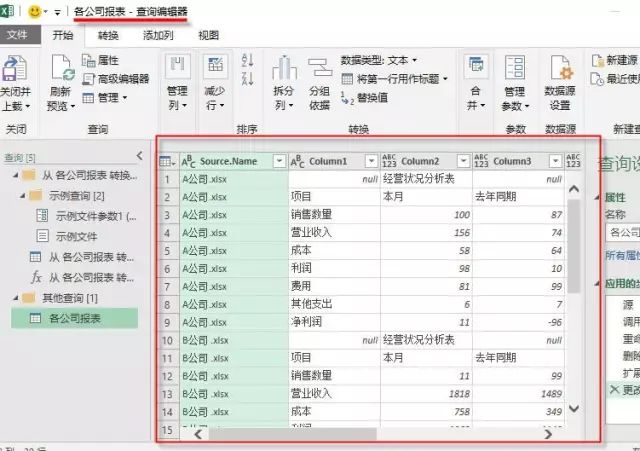Click the Group By (分组依据) icon
The image size is (640, 451).
320,67
